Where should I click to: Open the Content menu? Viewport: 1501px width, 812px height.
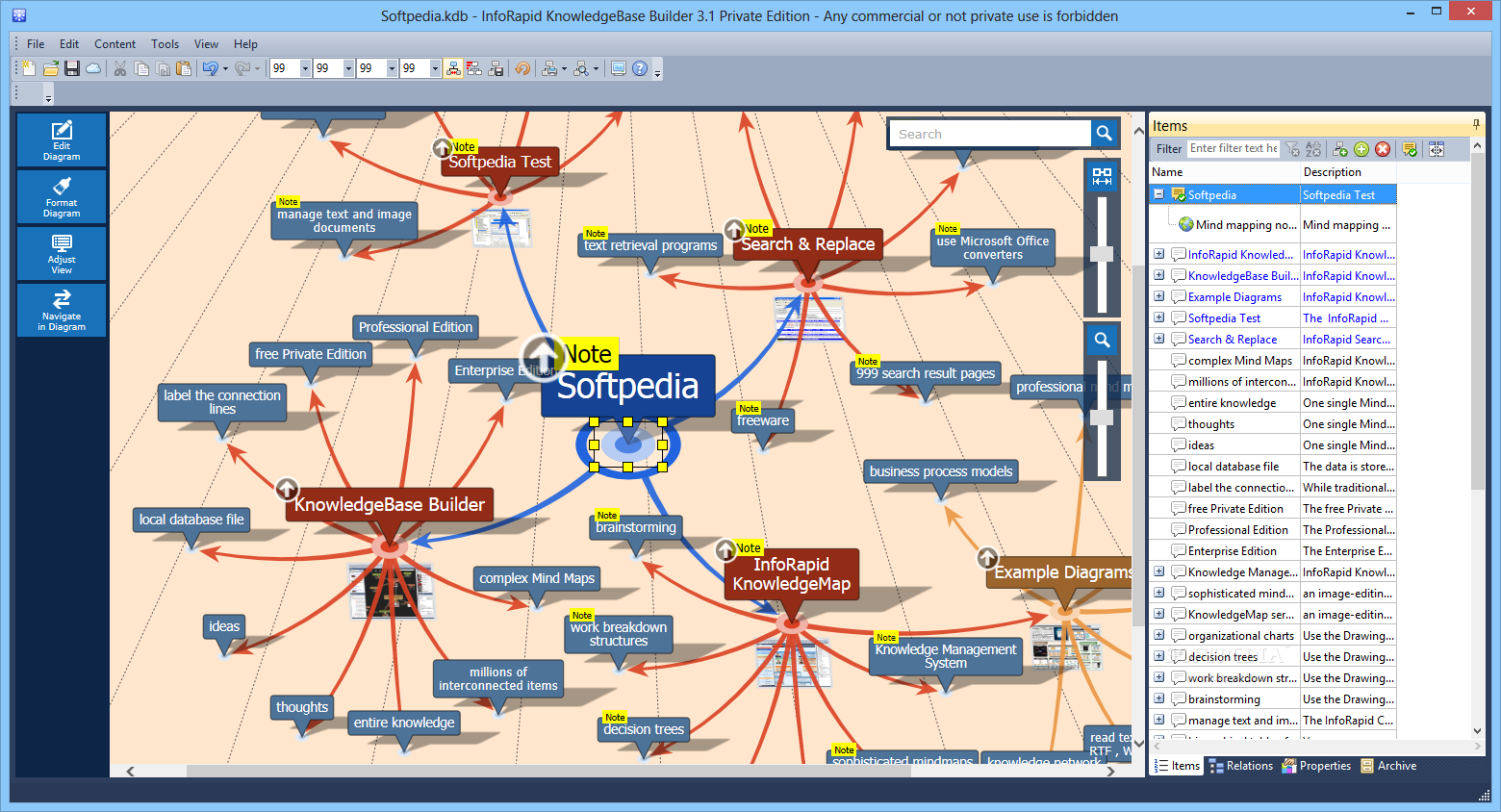(x=114, y=44)
